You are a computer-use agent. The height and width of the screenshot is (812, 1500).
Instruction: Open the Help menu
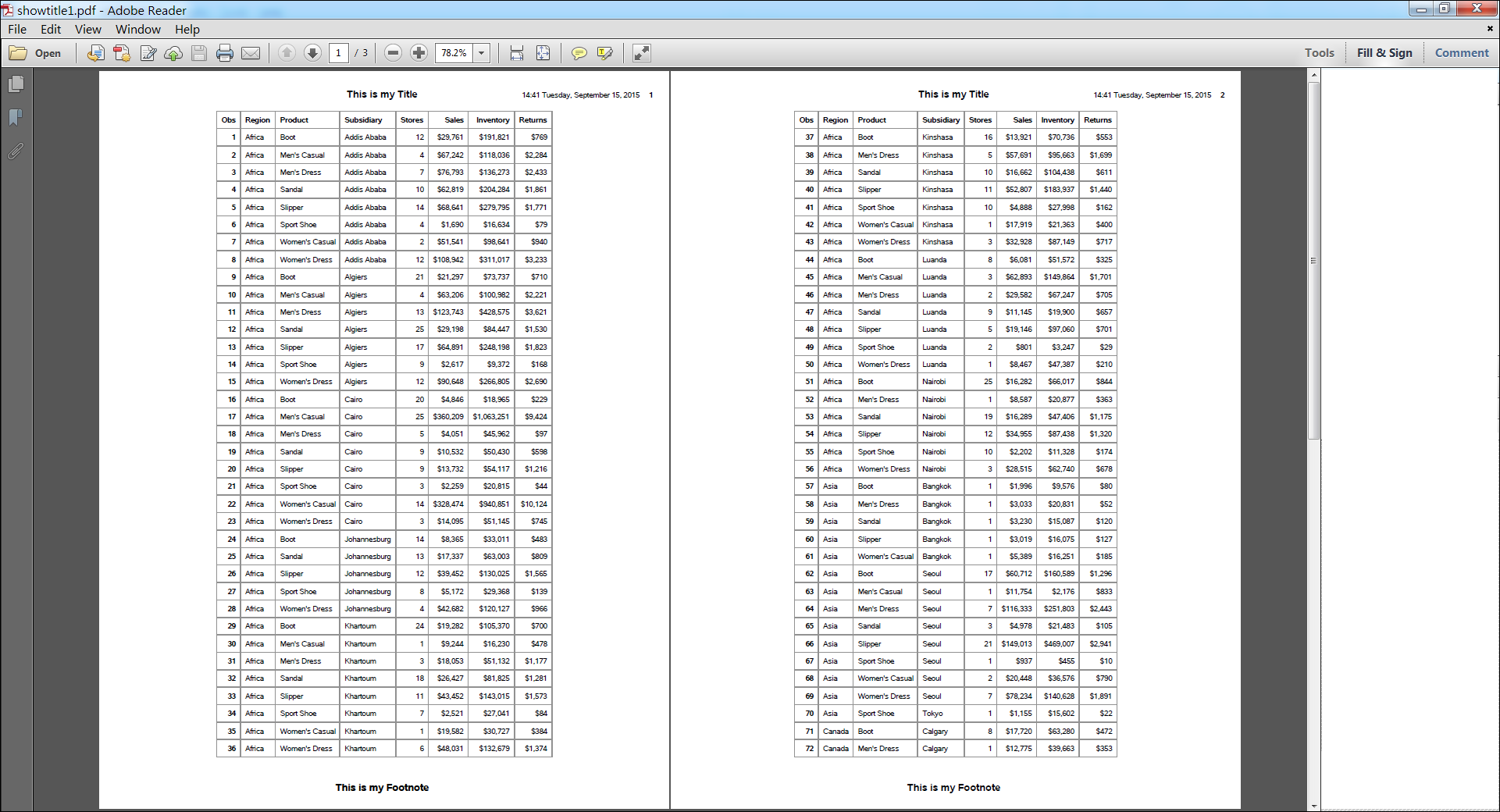[x=187, y=30]
